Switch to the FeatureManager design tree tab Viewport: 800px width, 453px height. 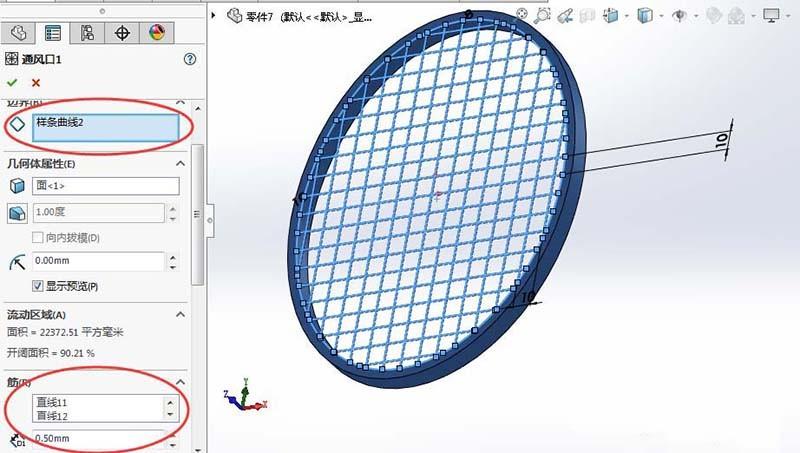point(18,33)
